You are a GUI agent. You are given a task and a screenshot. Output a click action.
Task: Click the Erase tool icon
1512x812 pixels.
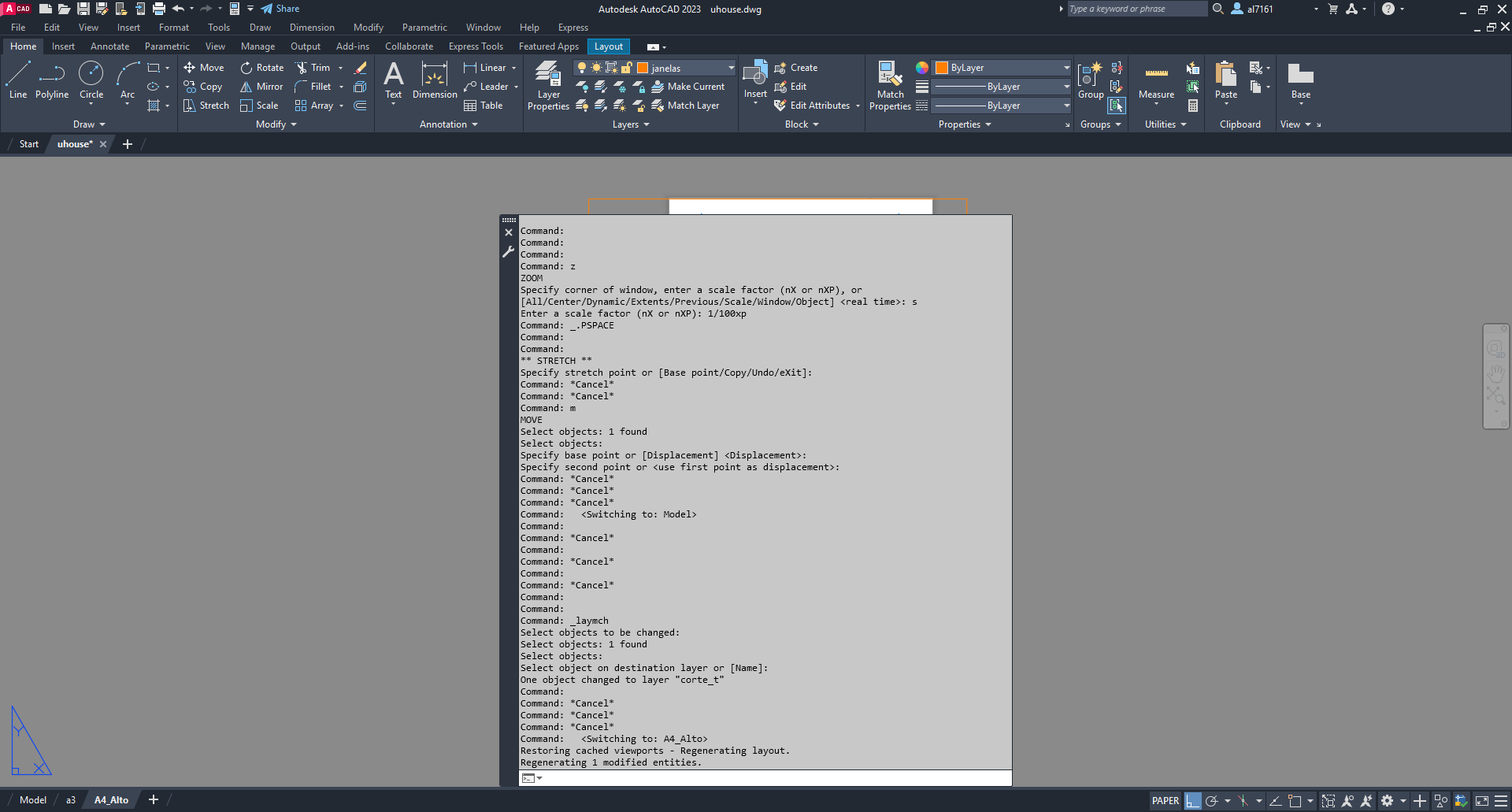pyautogui.click(x=361, y=68)
